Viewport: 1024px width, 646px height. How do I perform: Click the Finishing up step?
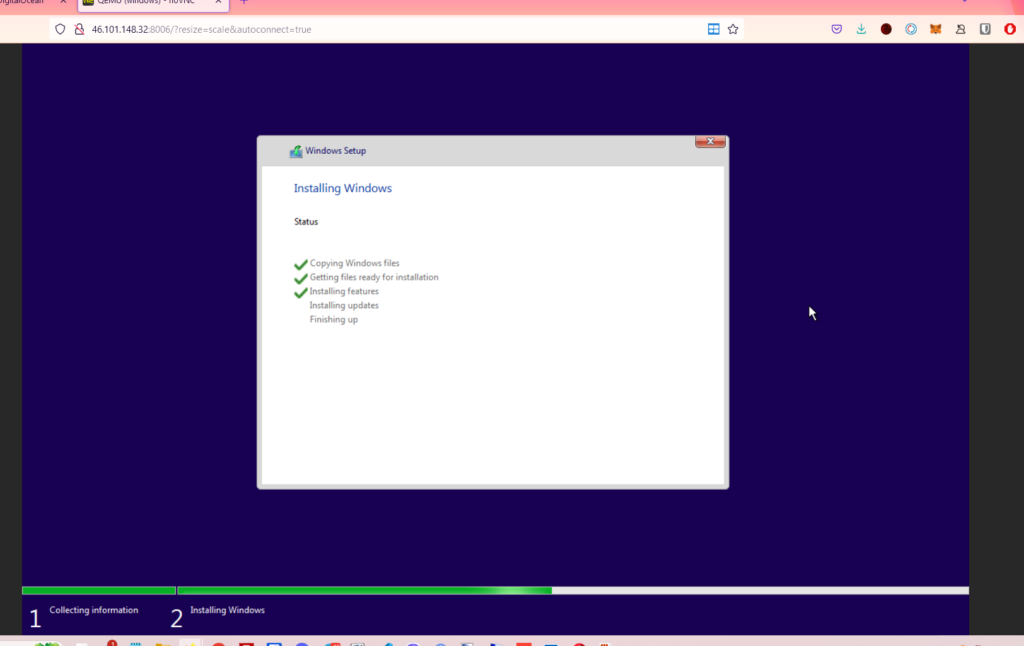[x=334, y=319]
